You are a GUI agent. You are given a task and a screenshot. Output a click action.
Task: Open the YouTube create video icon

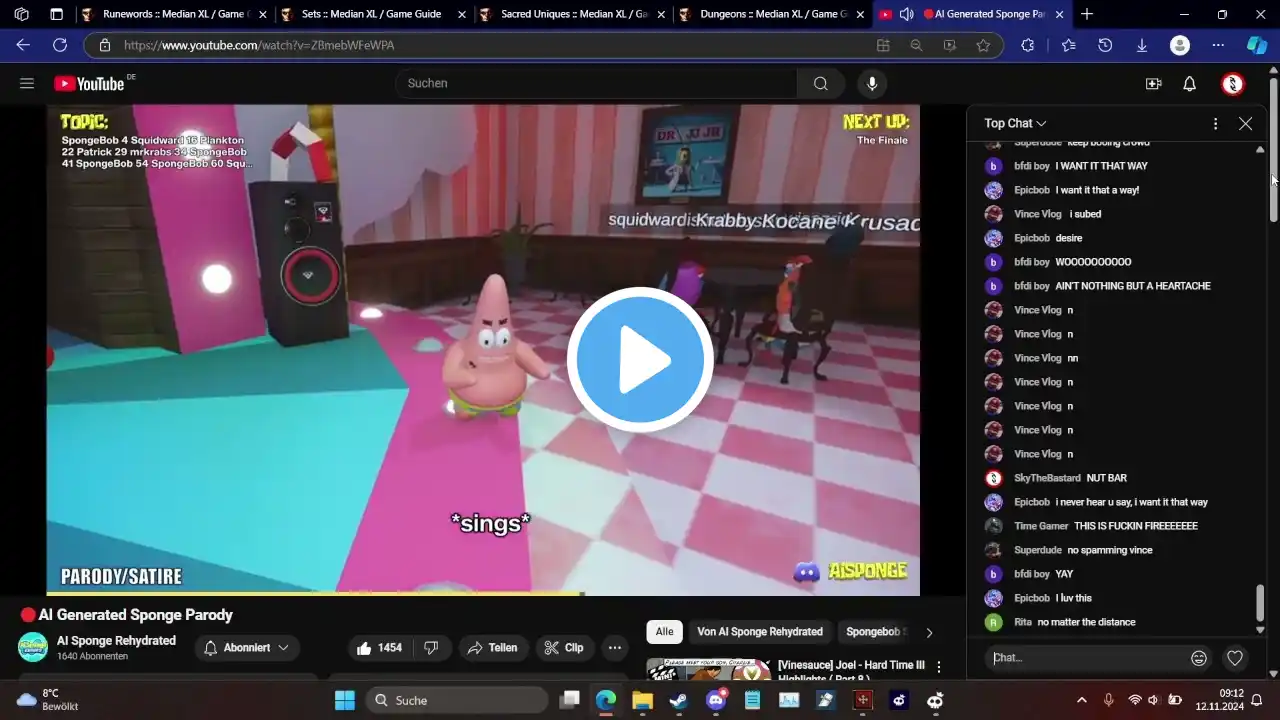point(1153,84)
